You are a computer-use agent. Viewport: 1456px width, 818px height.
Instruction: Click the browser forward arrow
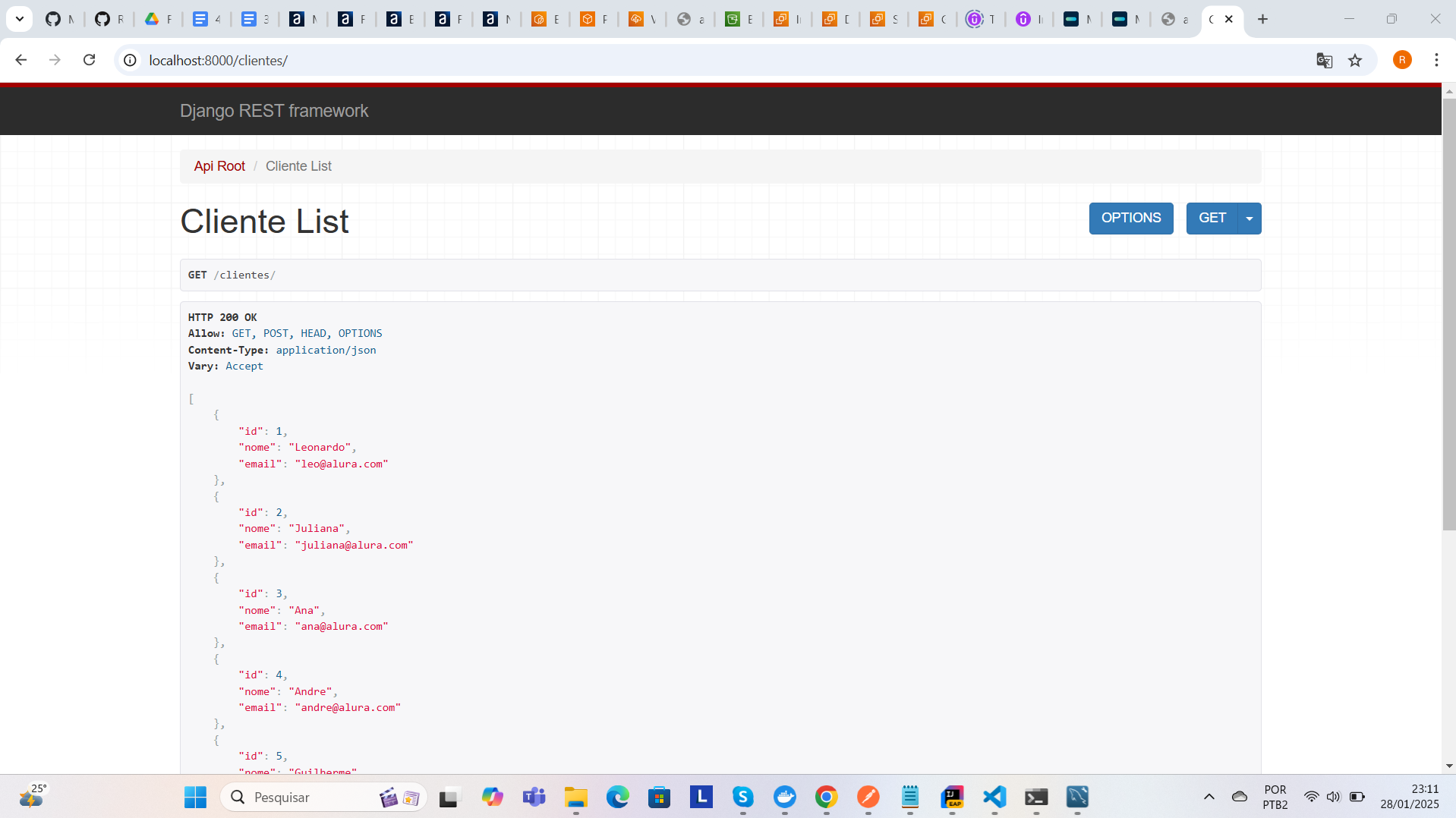coord(55,60)
